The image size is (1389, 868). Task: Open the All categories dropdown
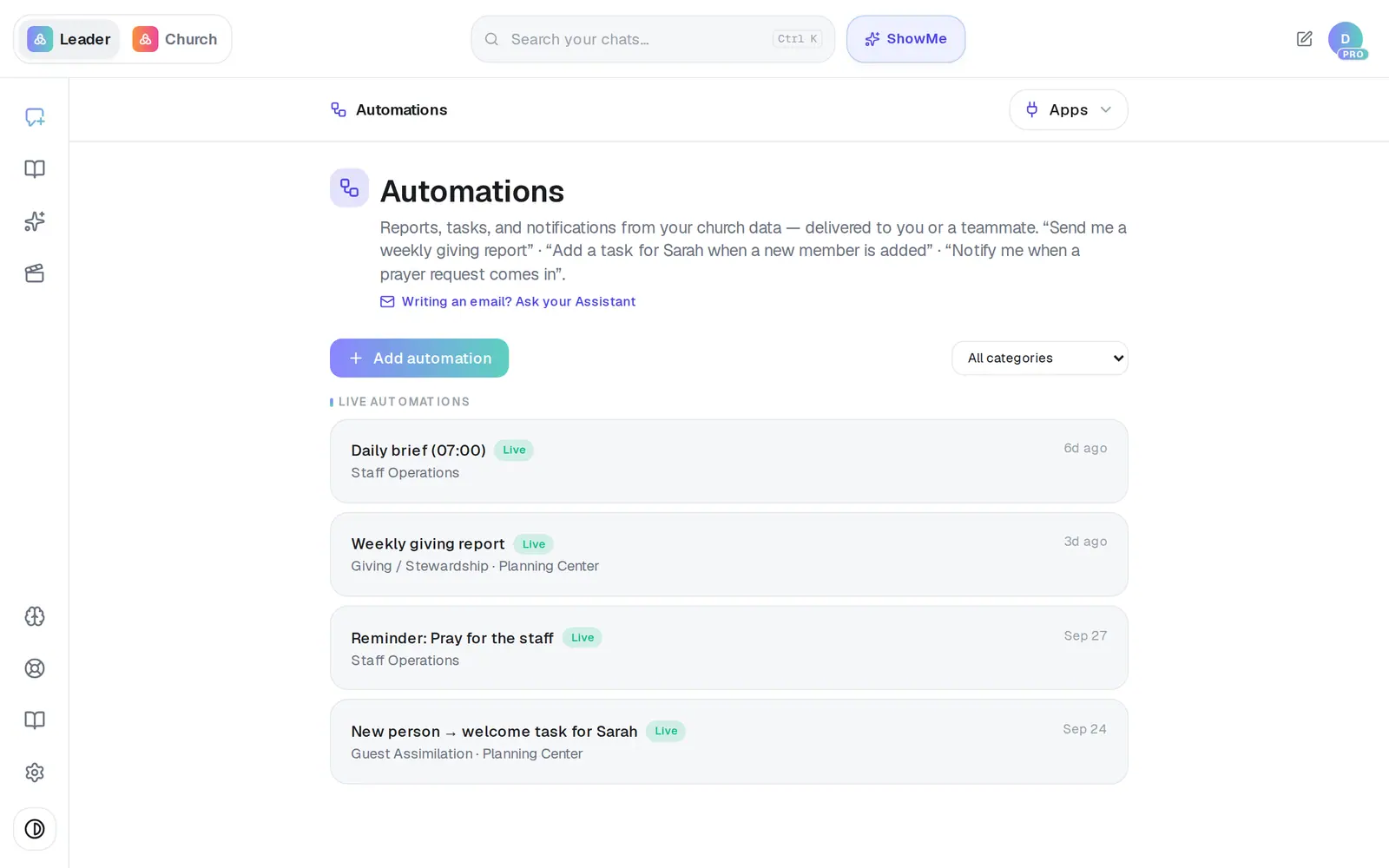coord(1039,358)
